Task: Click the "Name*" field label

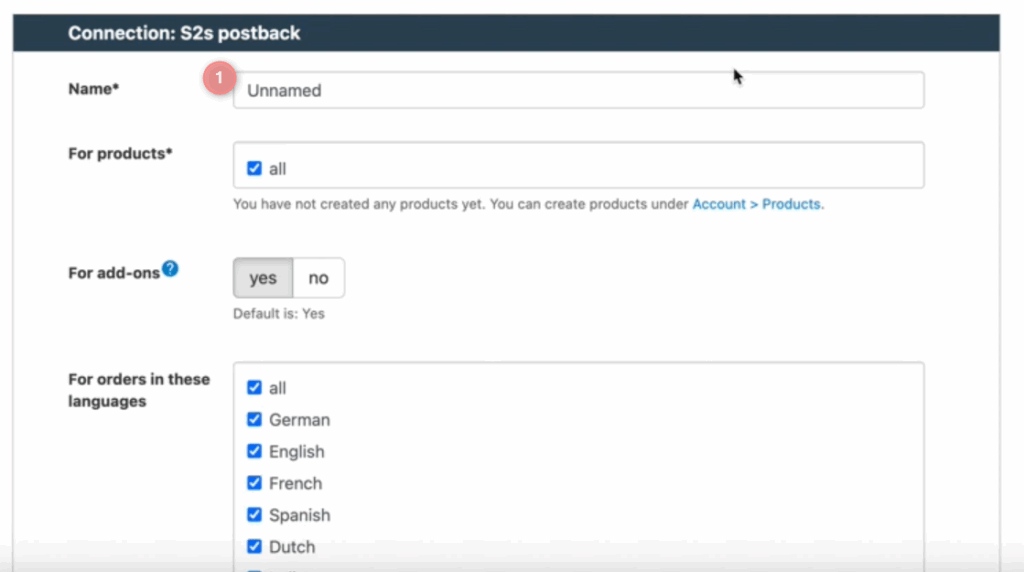Action: pos(93,89)
